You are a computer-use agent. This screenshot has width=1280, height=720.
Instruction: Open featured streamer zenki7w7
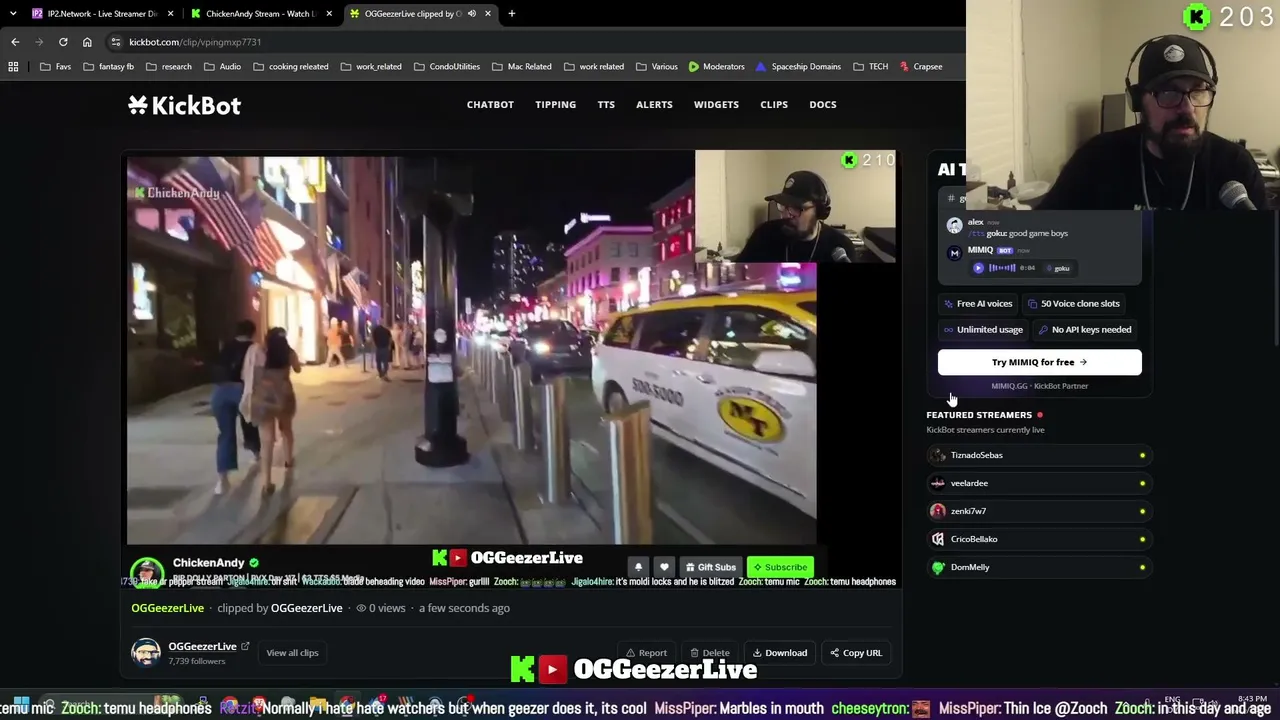pos(1039,511)
